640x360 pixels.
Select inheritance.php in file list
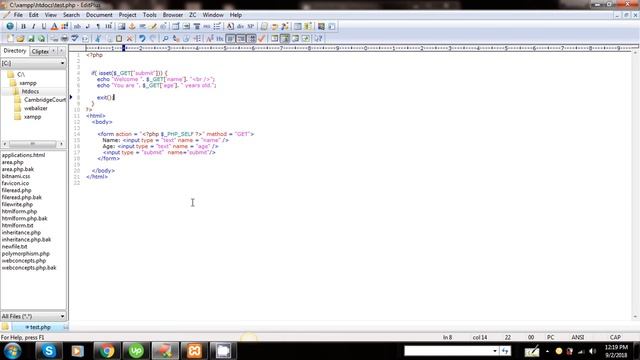point(21,232)
